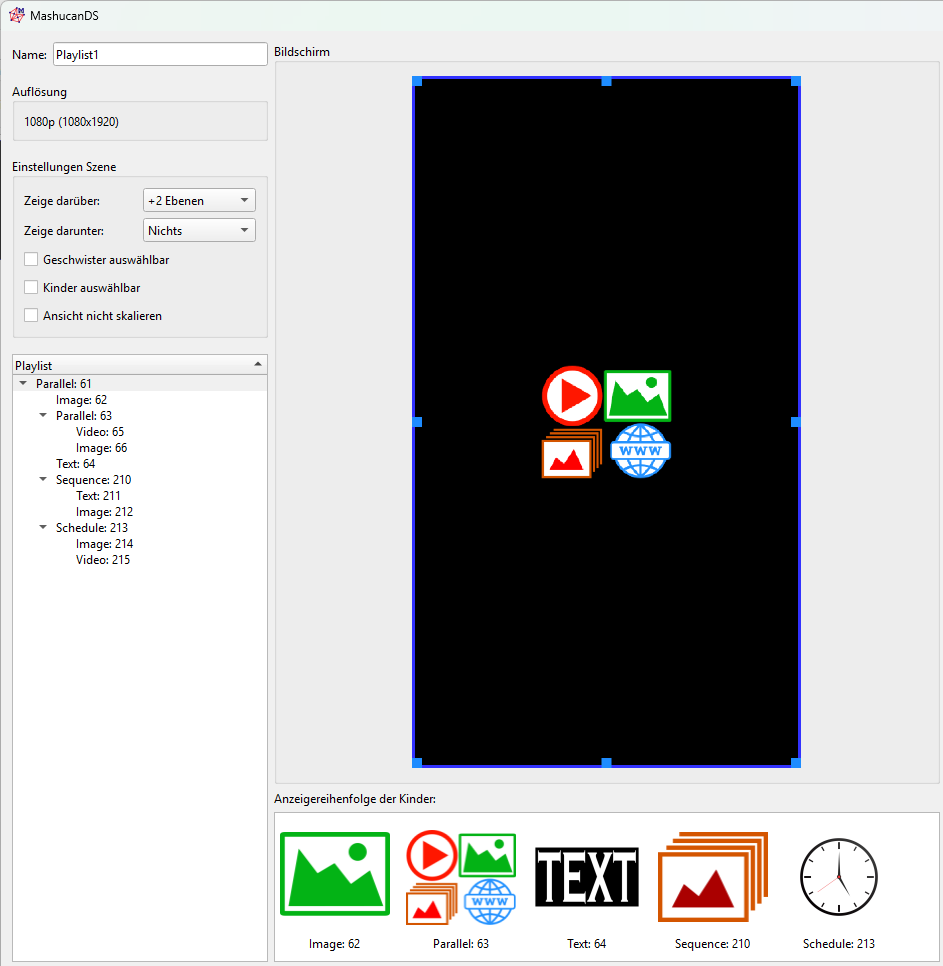Open the Zeige darunter dropdown
This screenshot has width=943, height=966.
tap(199, 231)
